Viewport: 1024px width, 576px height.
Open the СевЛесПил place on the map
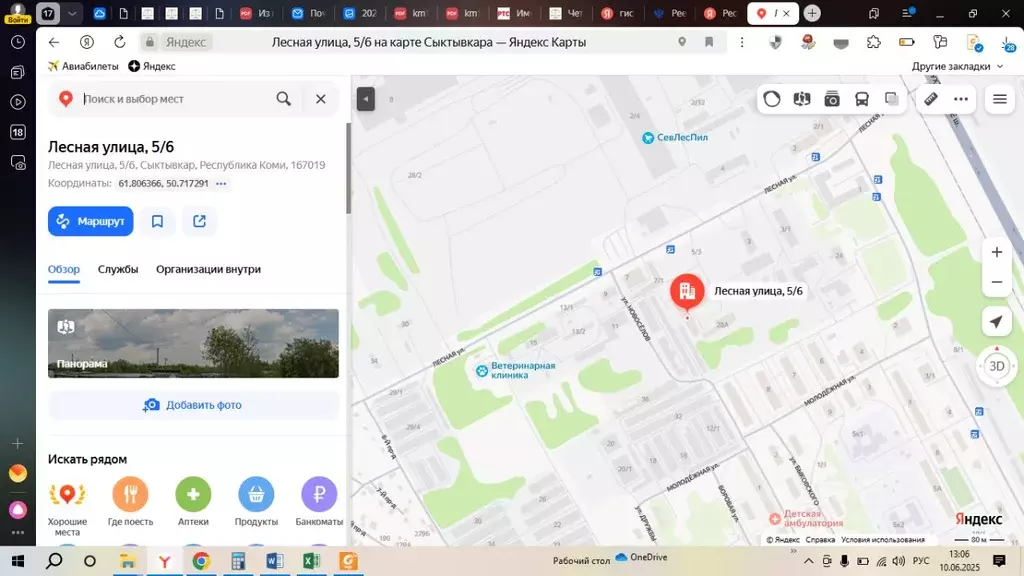pos(675,138)
